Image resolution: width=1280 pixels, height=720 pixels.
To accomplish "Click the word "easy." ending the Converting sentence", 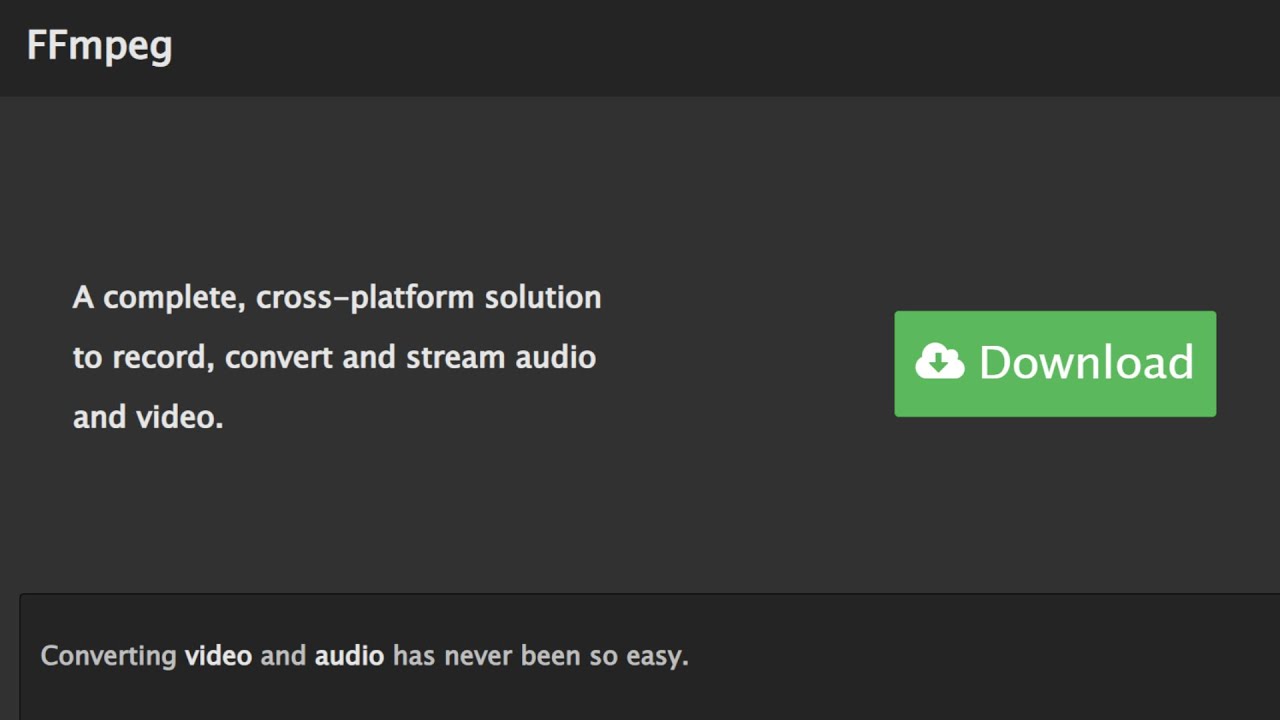I will click(x=657, y=656).
